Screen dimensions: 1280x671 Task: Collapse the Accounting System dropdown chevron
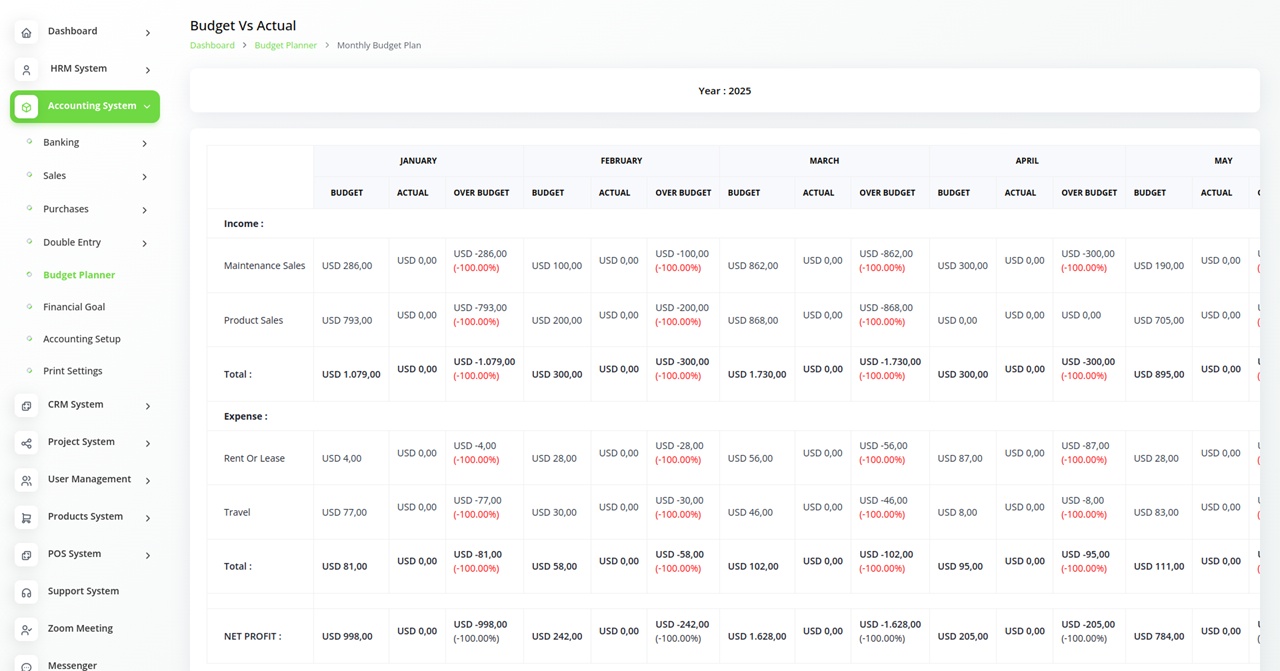click(147, 107)
